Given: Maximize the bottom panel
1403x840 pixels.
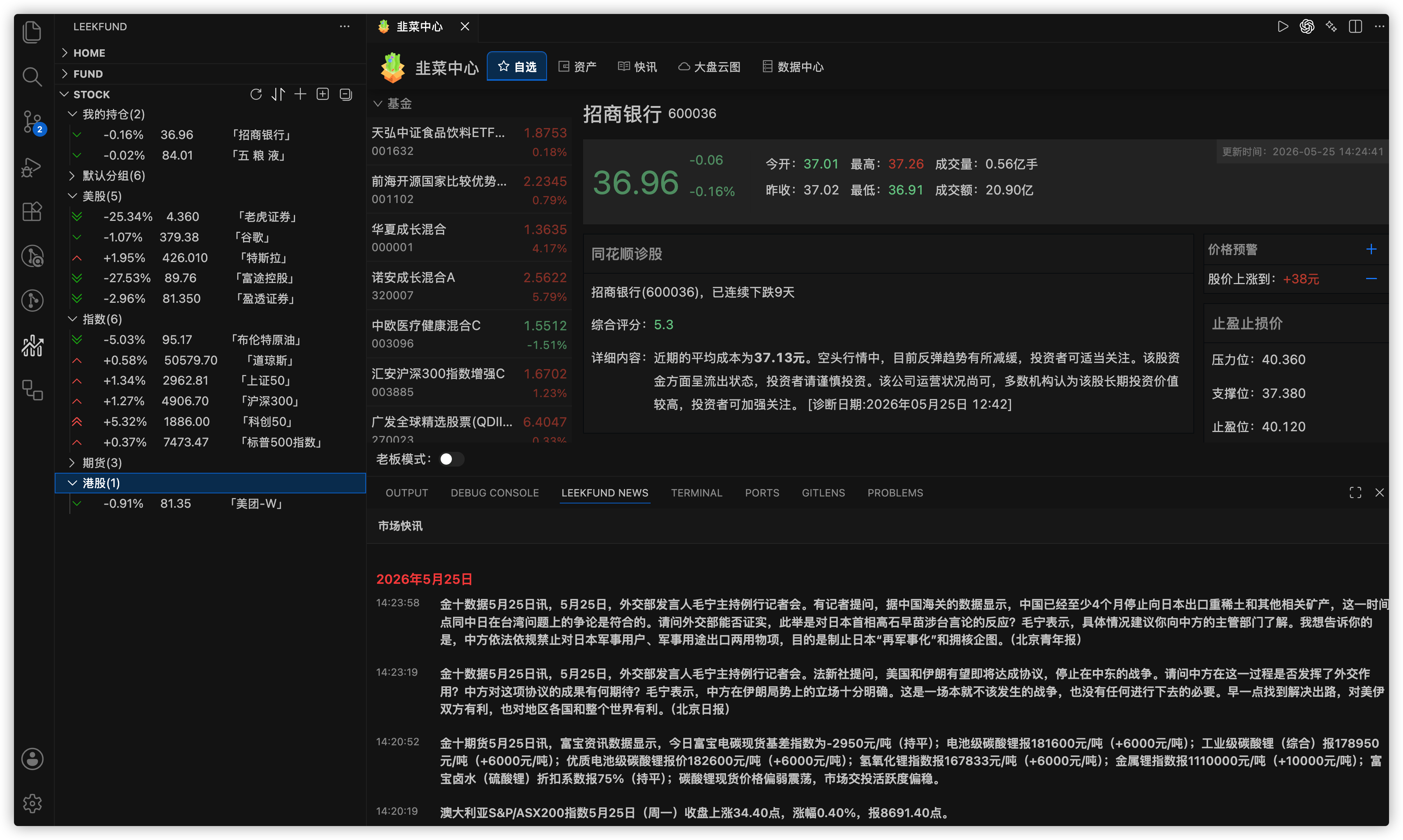Looking at the screenshot, I should click(1356, 493).
